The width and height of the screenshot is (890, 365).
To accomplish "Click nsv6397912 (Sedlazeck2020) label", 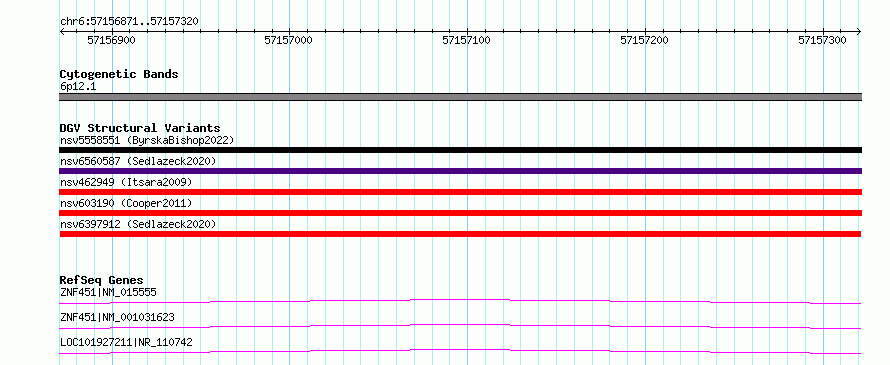I will (138, 224).
